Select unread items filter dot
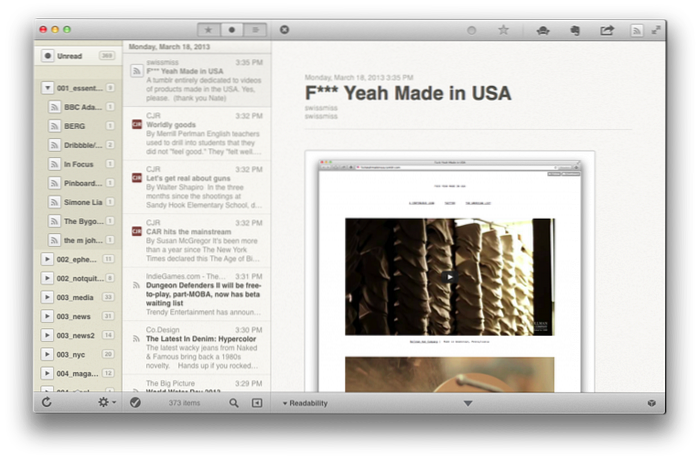This screenshot has height=460, width=698. 232,30
